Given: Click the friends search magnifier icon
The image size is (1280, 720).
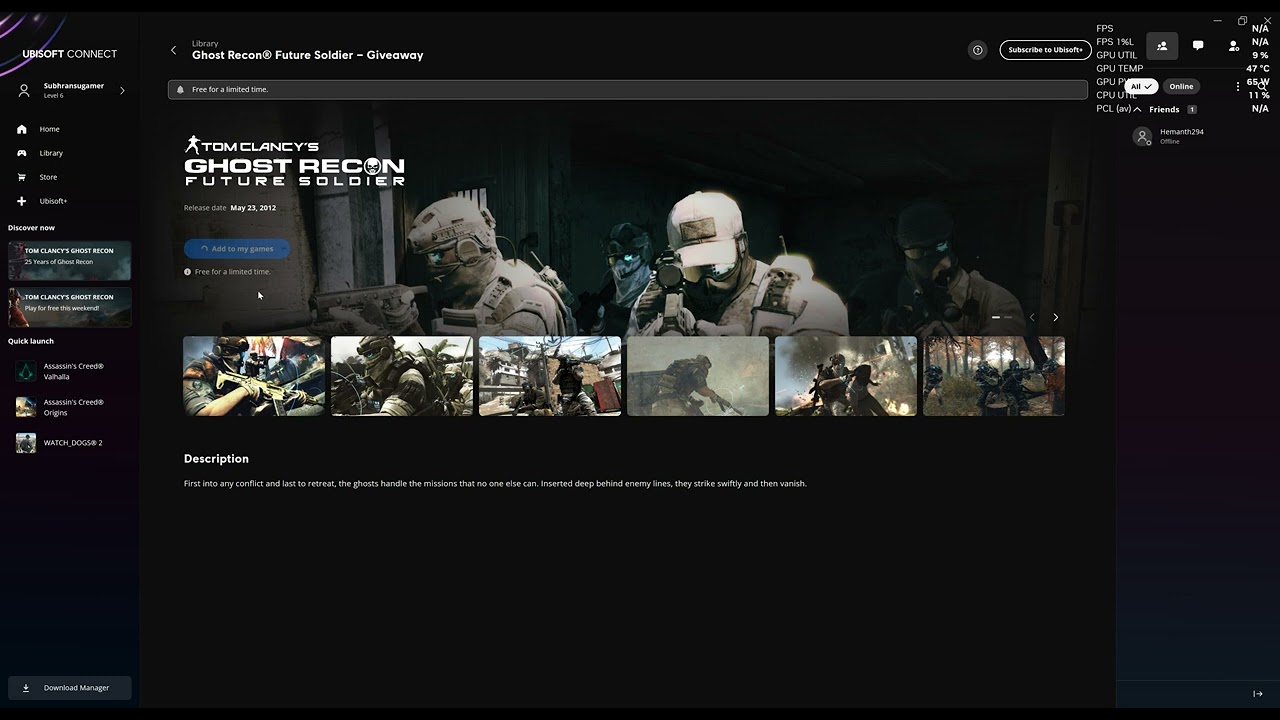Looking at the screenshot, I should 1262,86.
